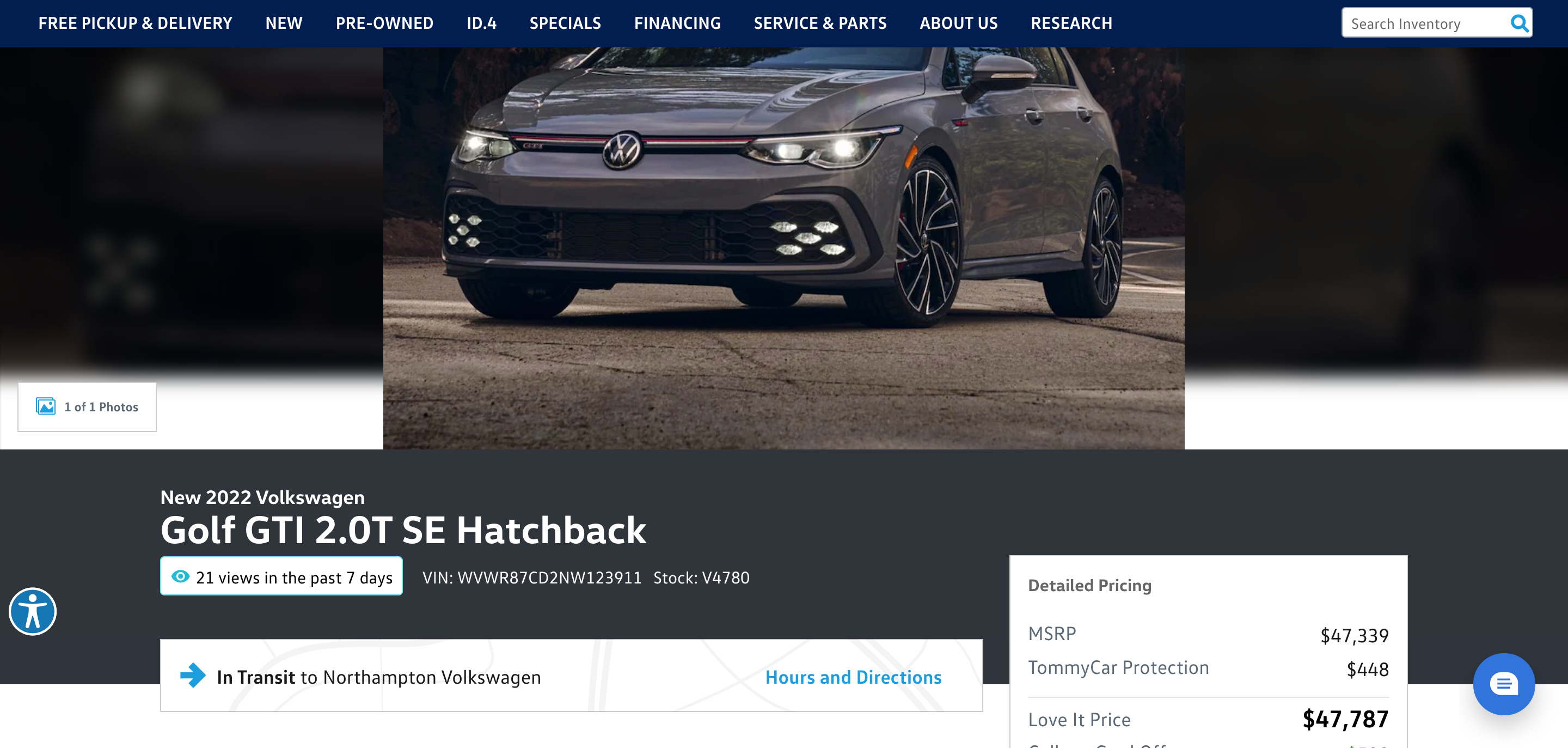Click the 1 of 1 Photos button
This screenshot has height=748, width=1568.
87,407
